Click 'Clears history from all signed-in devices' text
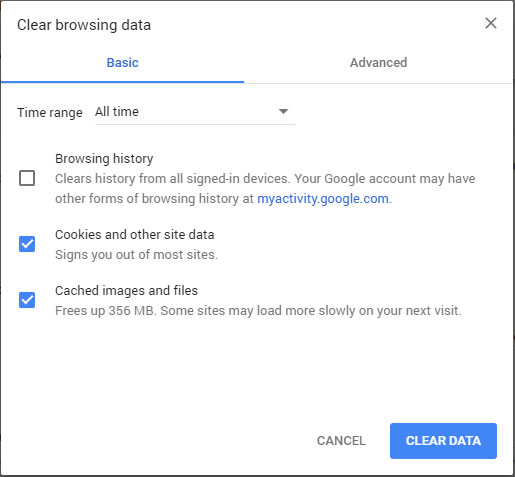 (x=172, y=179)
